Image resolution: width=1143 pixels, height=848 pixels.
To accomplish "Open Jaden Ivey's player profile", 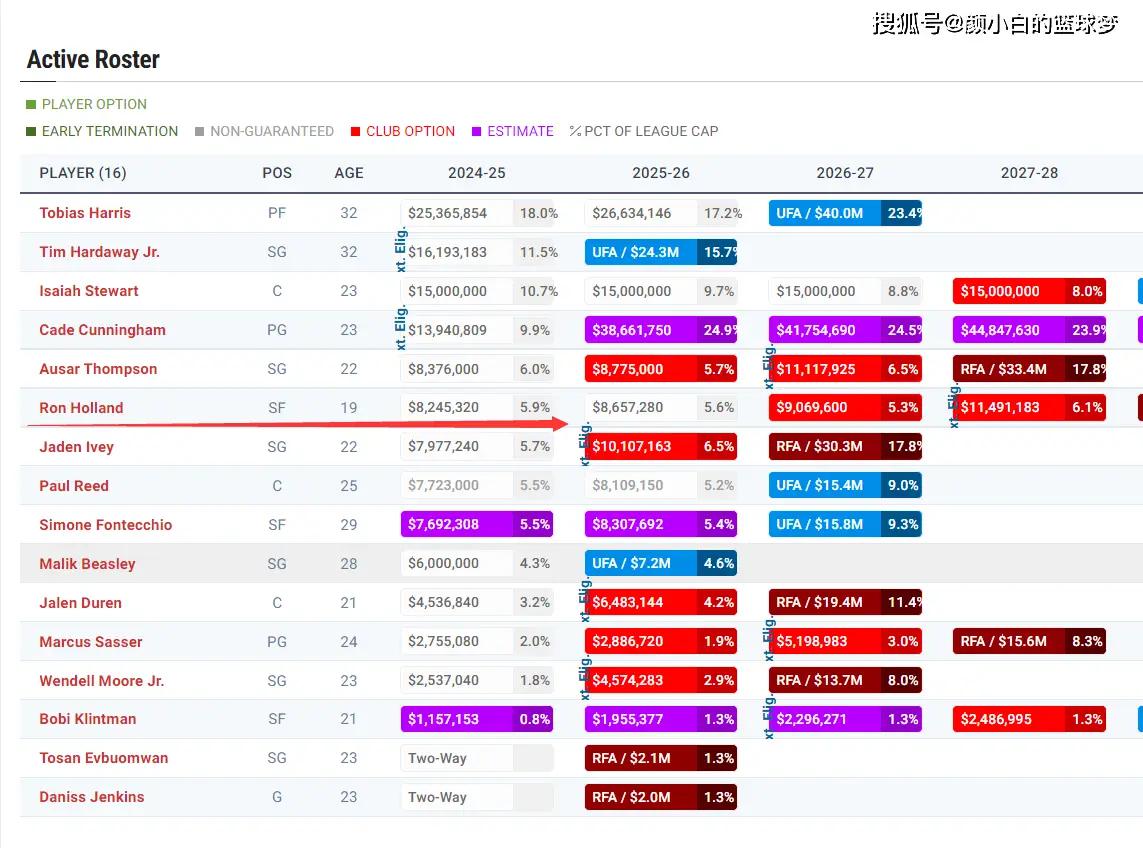I will coord(76,447).
